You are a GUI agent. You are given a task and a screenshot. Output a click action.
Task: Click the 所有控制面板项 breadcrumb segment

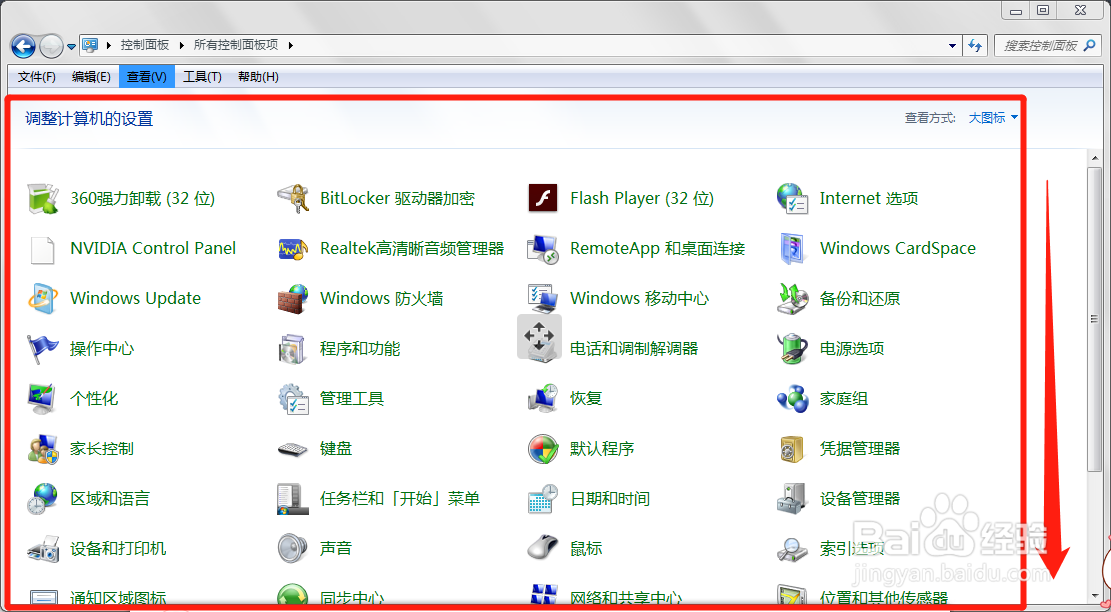(x=236, y=45)
